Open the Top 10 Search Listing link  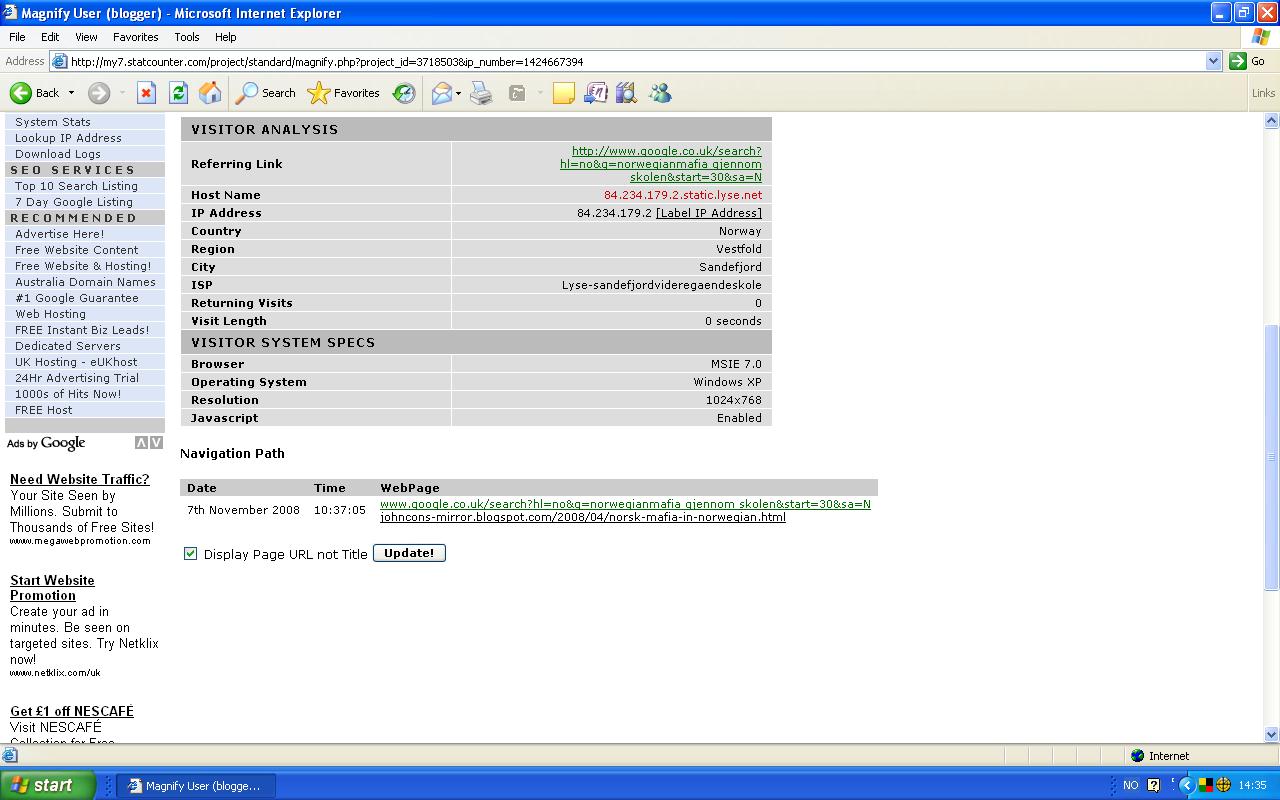tap(76, 186)
